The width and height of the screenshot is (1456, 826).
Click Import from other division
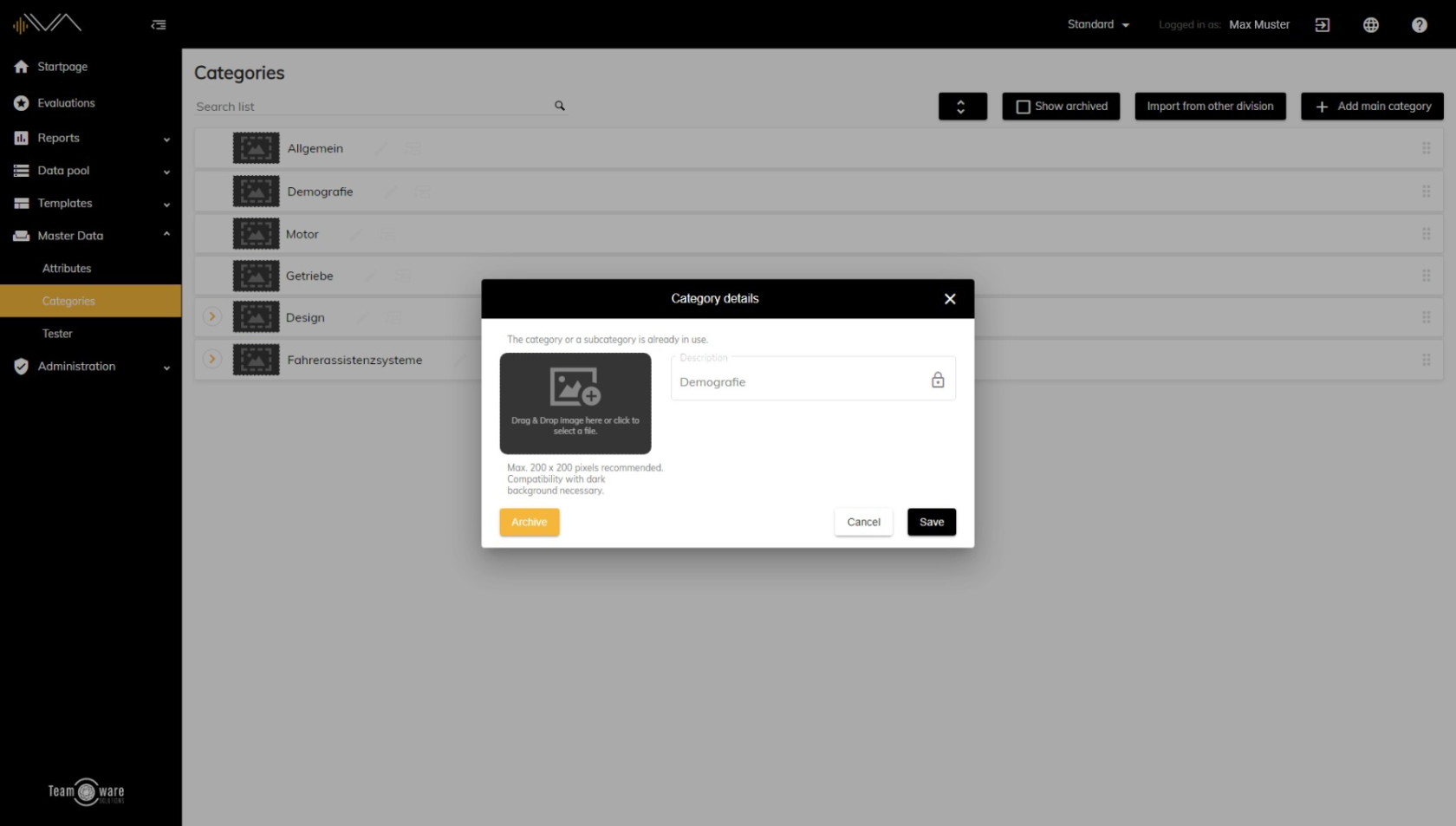1210,107
